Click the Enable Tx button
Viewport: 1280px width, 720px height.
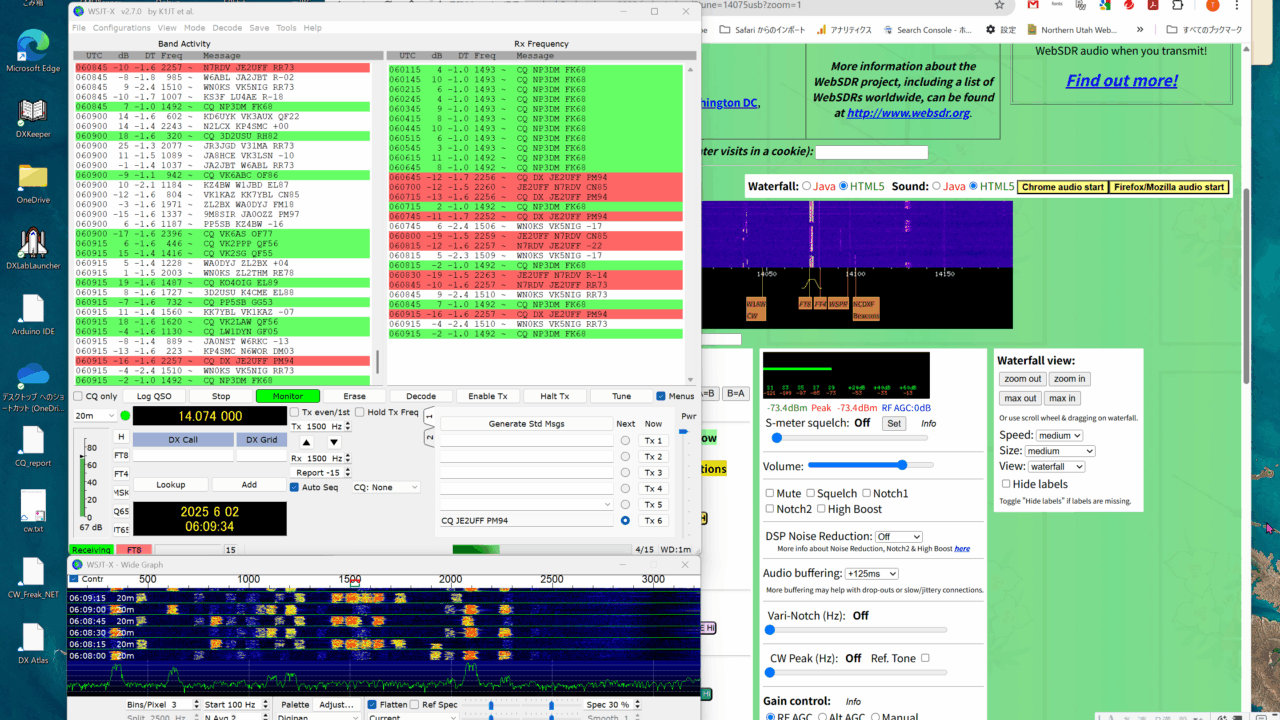click(x=487, y=396)
